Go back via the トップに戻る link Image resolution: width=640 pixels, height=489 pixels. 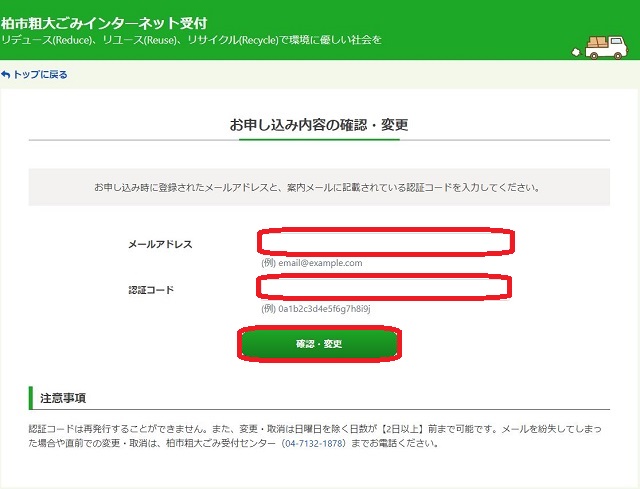tap(34, 75)
